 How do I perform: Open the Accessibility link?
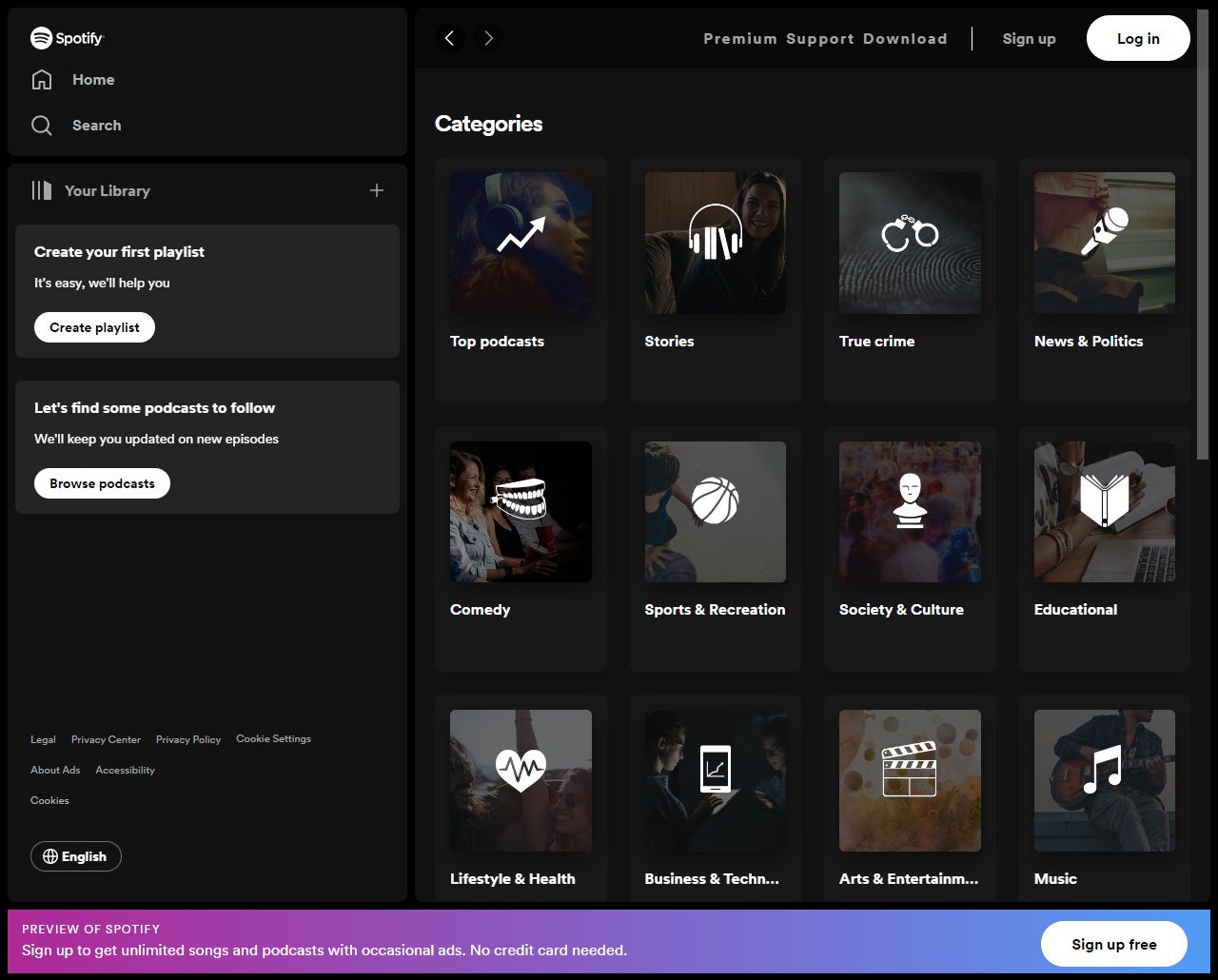coord(125,770)
